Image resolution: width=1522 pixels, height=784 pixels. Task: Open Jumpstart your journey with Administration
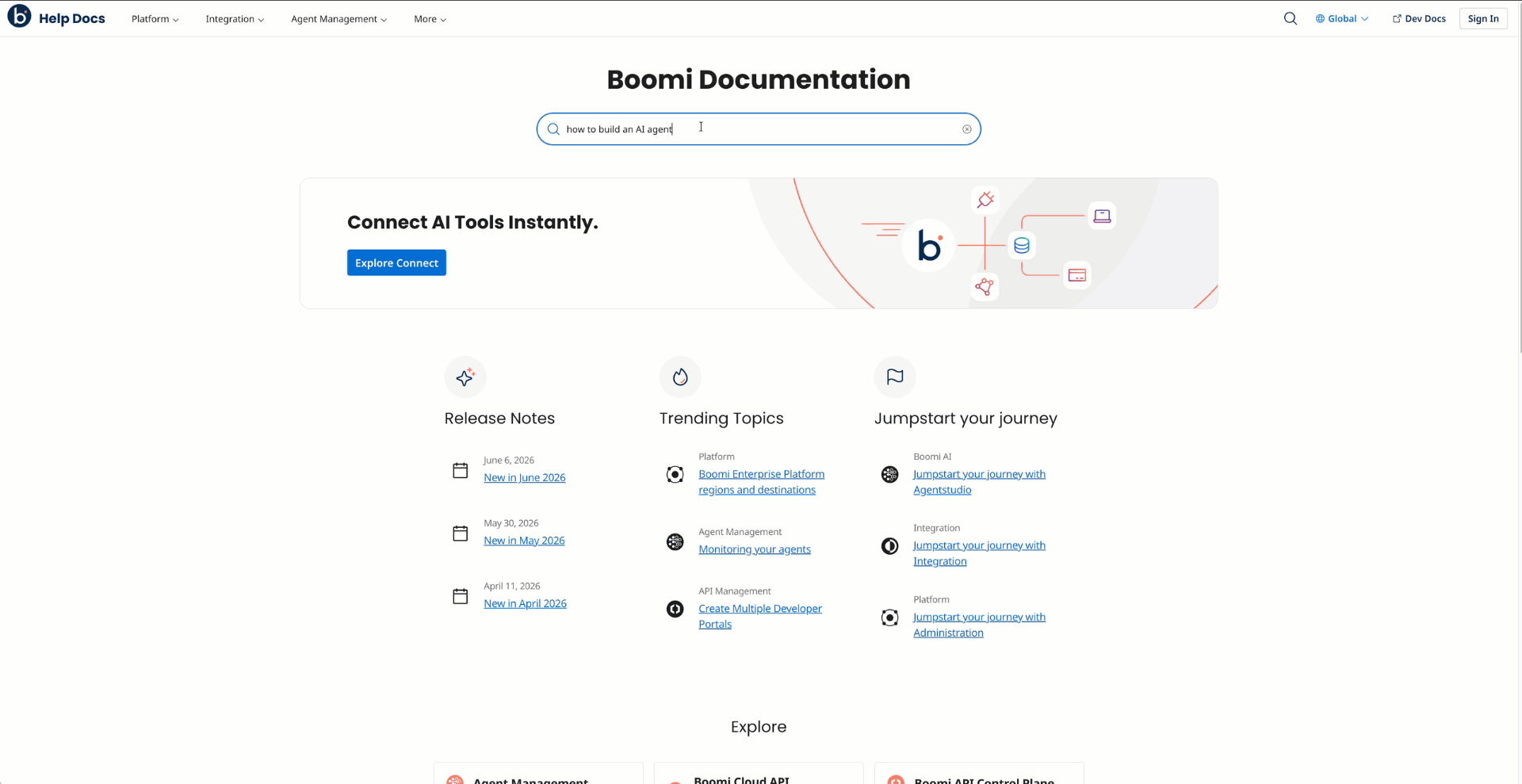979,625
